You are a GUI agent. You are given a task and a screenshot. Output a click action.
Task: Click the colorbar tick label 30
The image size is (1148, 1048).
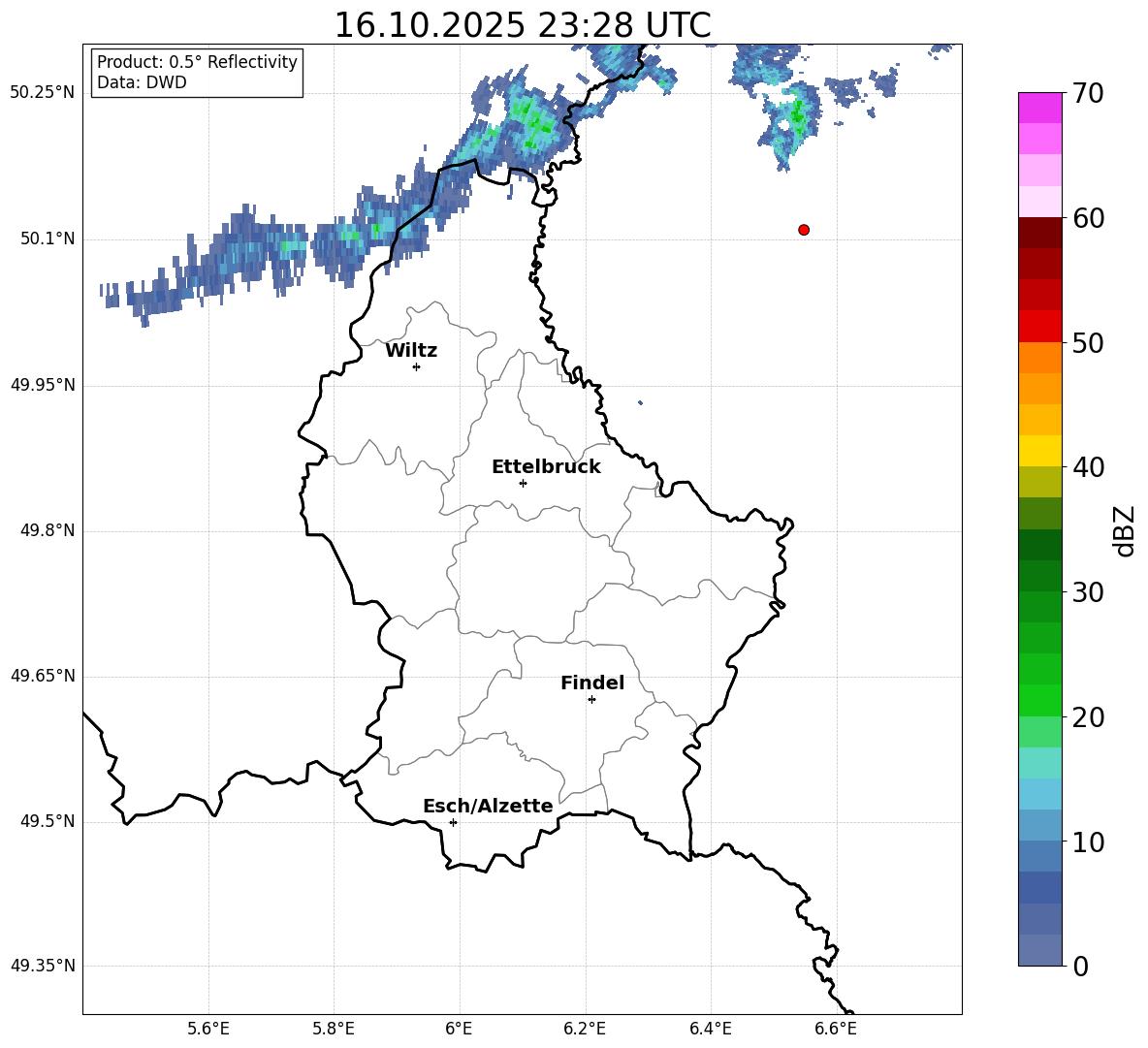pyautogui.click(x=1088, y=592)
